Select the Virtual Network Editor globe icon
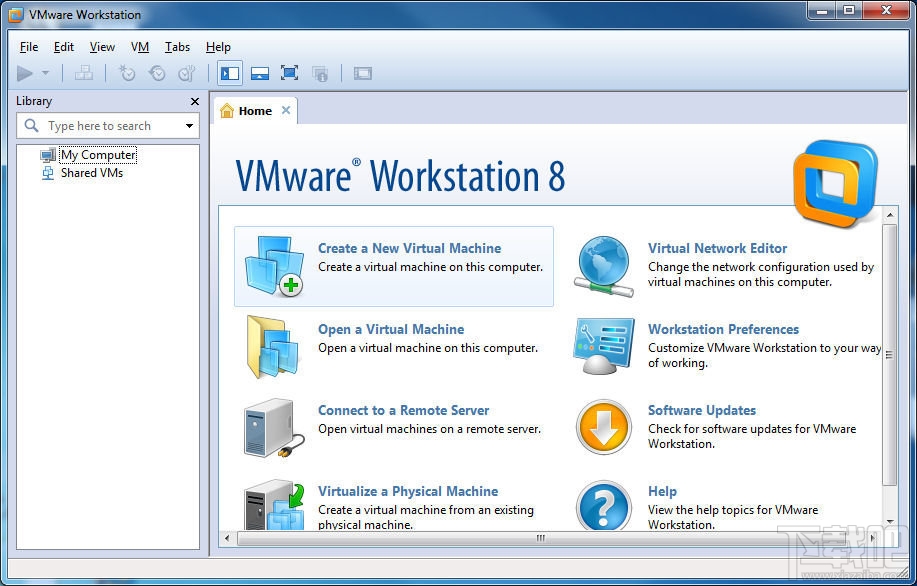Viewport: 917px width, 586px height. click(603, 265)
